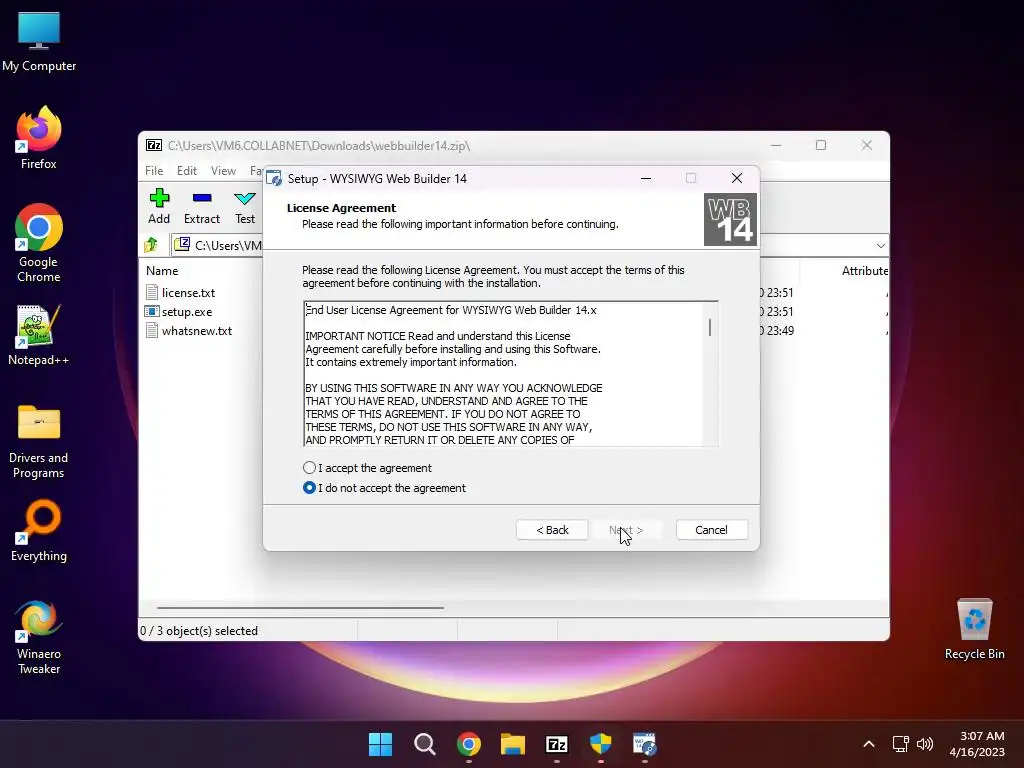1024x768 pixels.
Task: Expand the 7-Zip address path dropdown
Action: [x=880, y=246]
